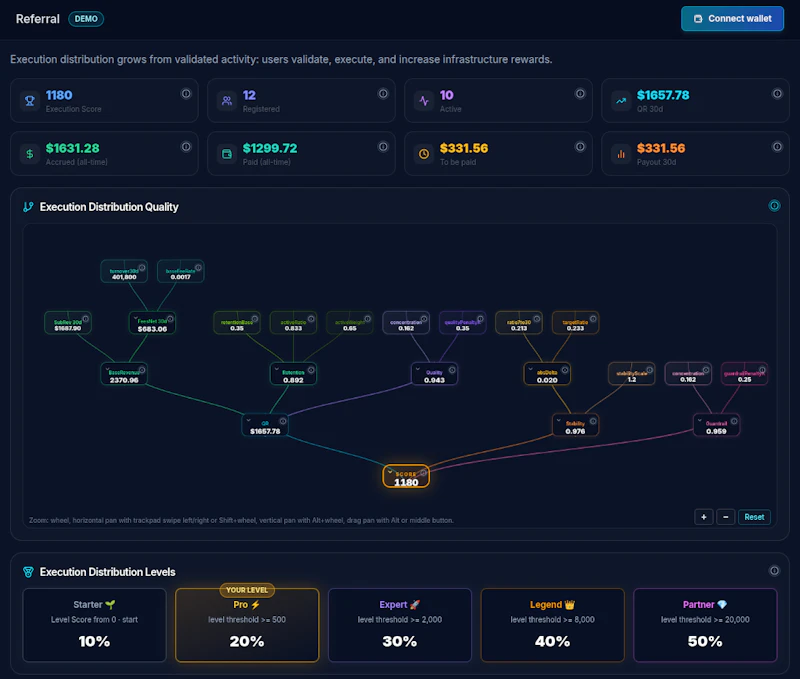Viewport: 800px width, 679px height.
Task: Collapse the Guardrail node chevron
Action: tap(699, 420)
